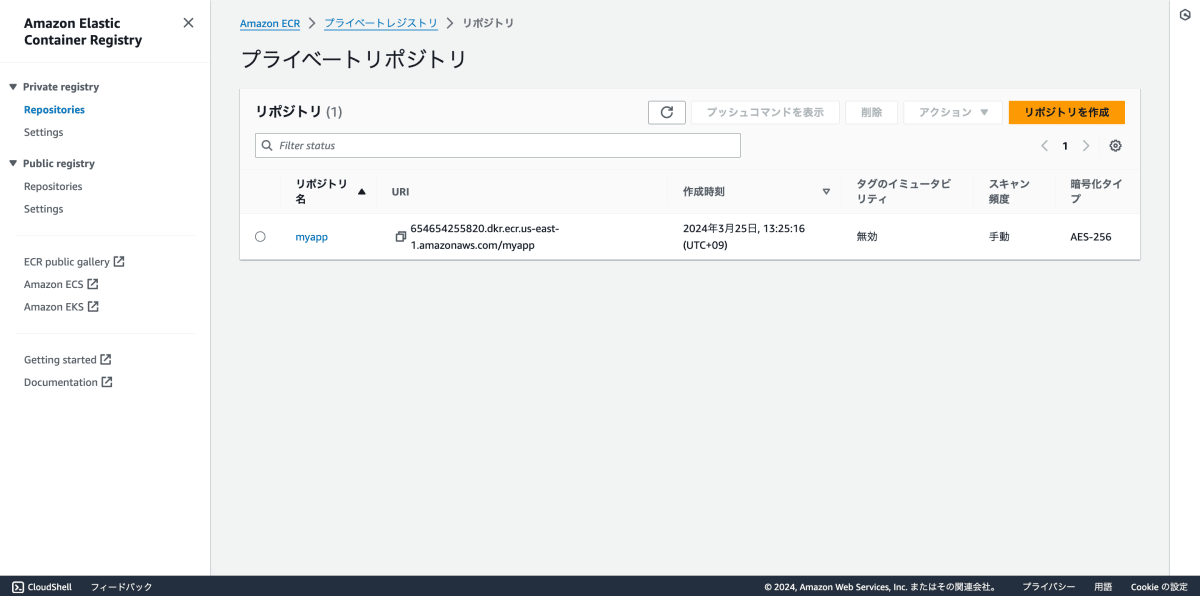Open Amazon ECS external link

61,284
